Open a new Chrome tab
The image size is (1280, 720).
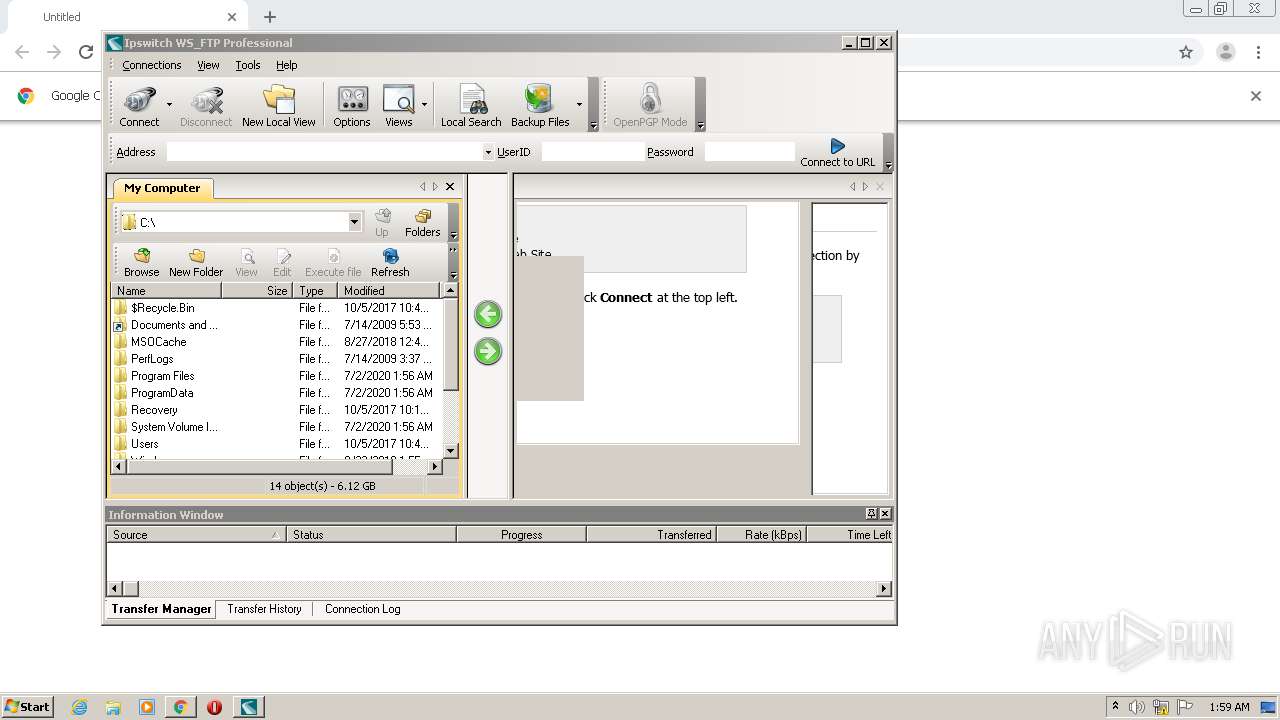[x=270, y=17]
